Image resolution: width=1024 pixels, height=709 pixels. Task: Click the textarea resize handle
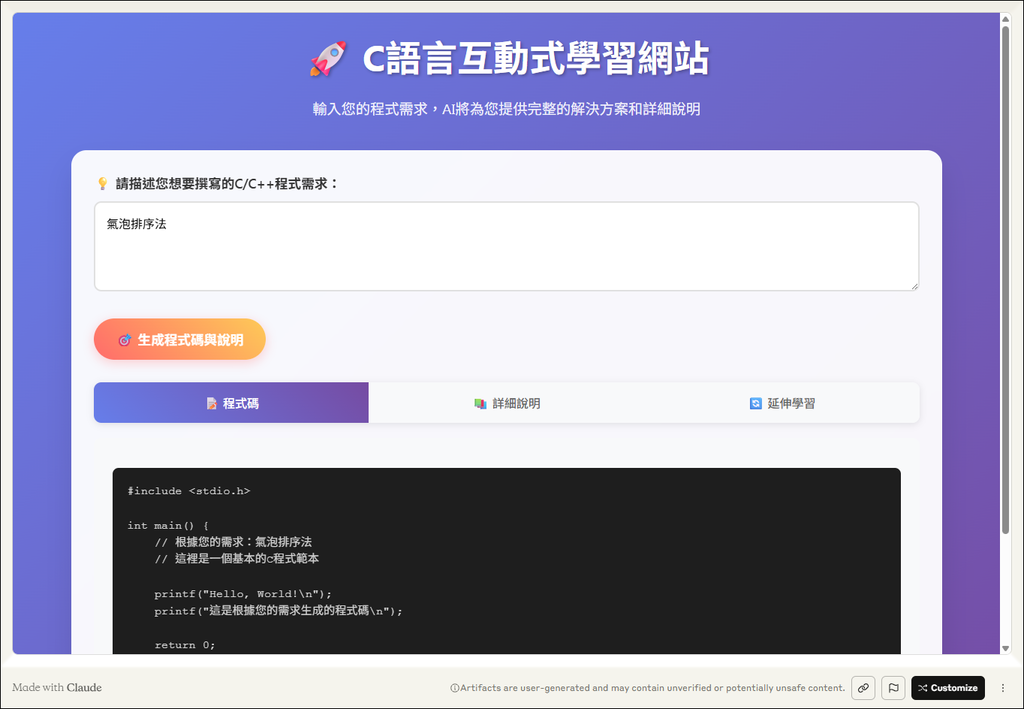click(x=914, y=285)
